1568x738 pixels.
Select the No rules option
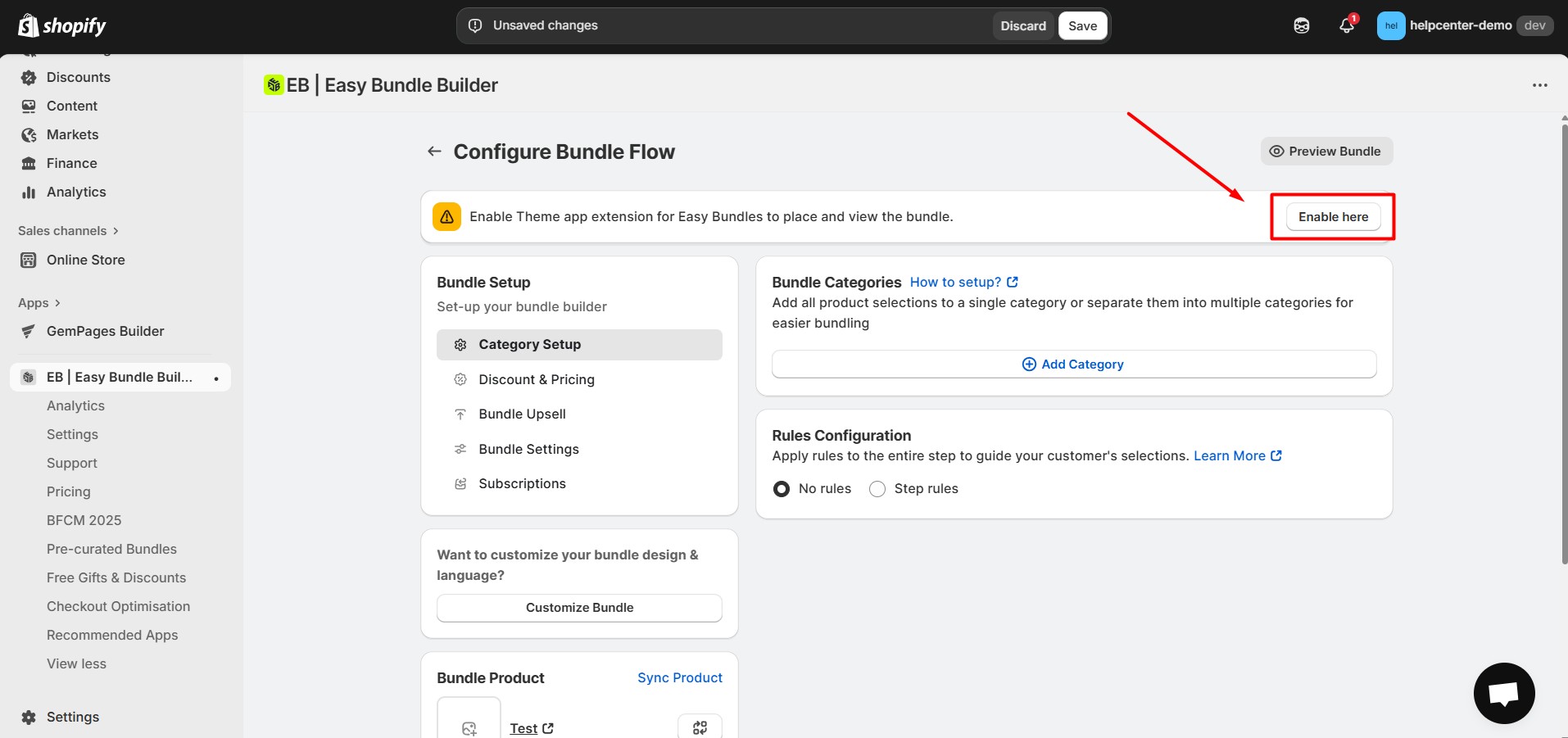781,488
